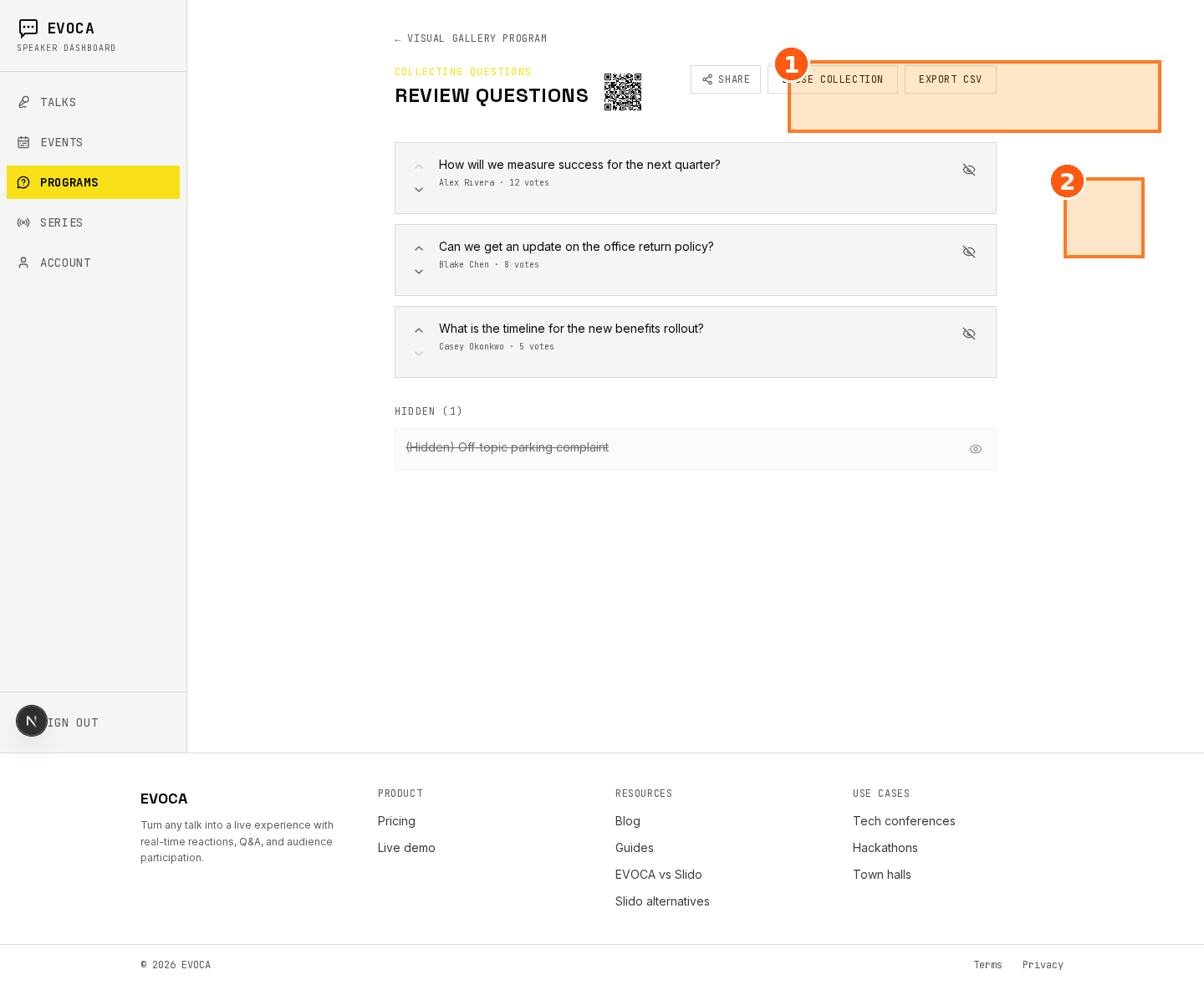
Task: Open Events in the sidebar
Action: tap(93, 142)
